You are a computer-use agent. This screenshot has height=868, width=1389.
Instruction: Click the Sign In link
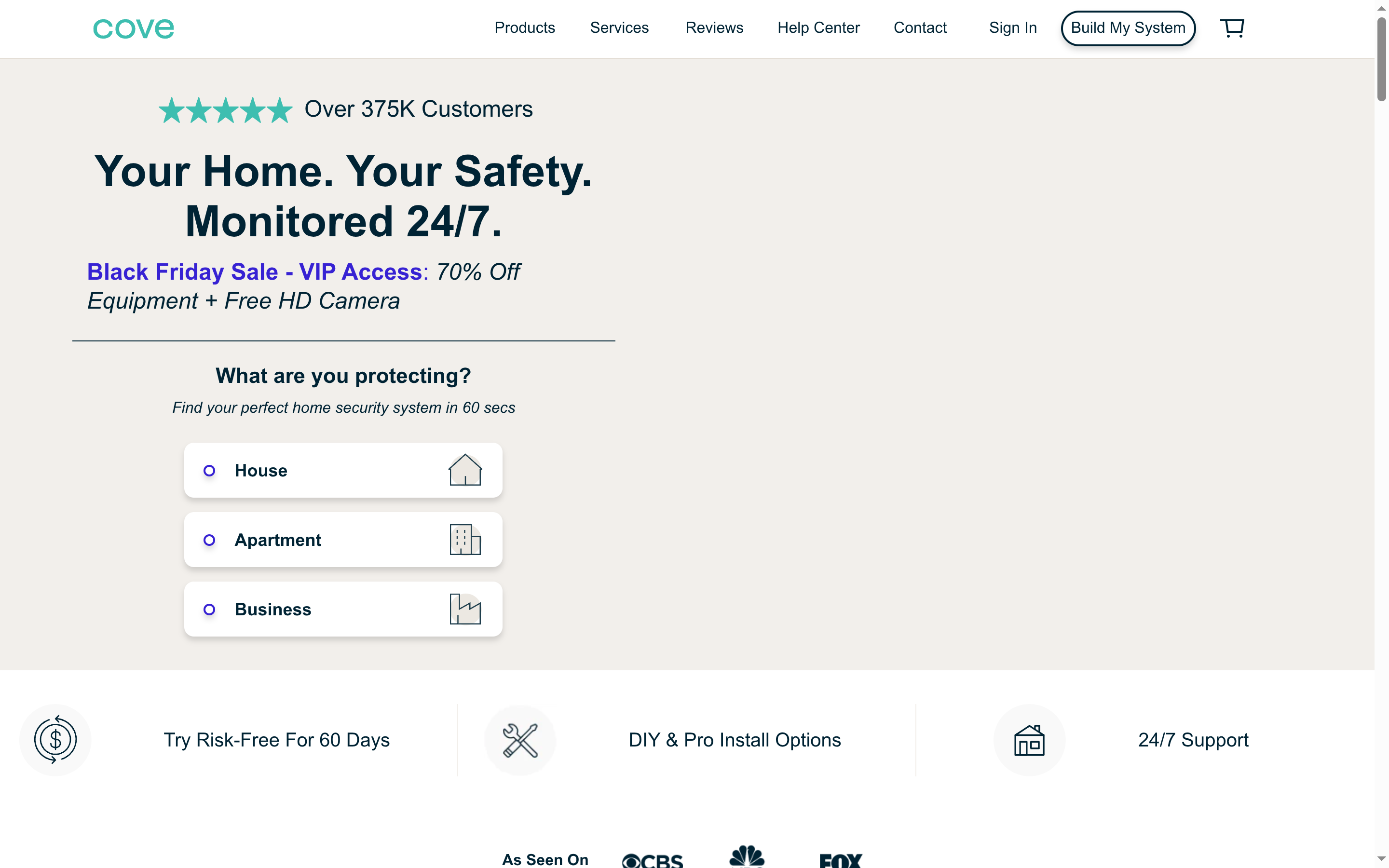tap(1012, 27)
